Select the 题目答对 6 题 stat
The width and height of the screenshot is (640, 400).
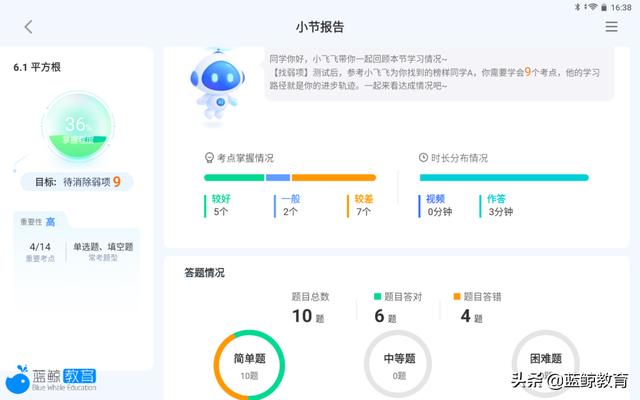pos(398,307)
